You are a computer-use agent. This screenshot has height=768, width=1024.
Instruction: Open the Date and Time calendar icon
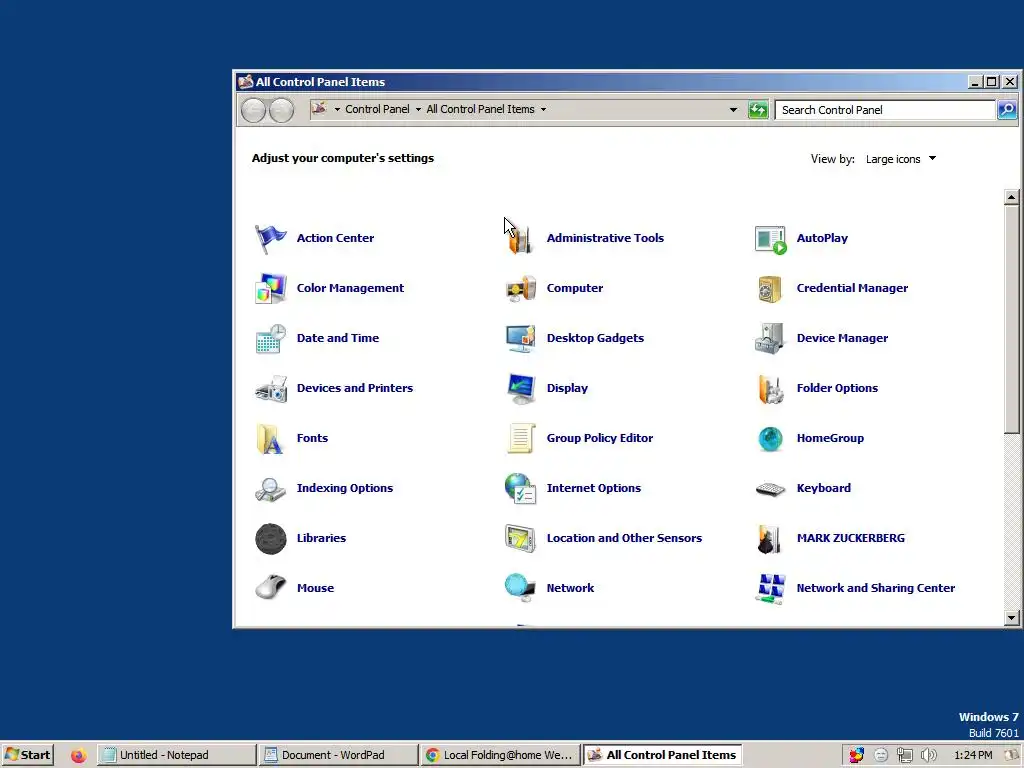[x=270, y=338]
